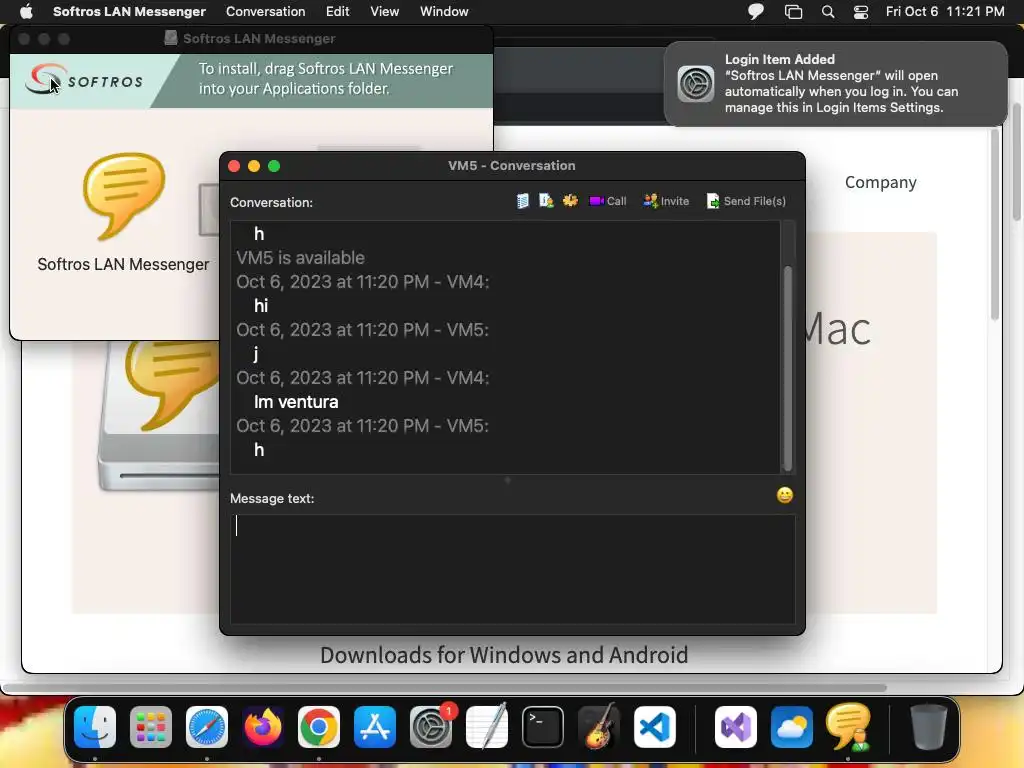Open Spotlight search in menu bar

coord(827,12)
